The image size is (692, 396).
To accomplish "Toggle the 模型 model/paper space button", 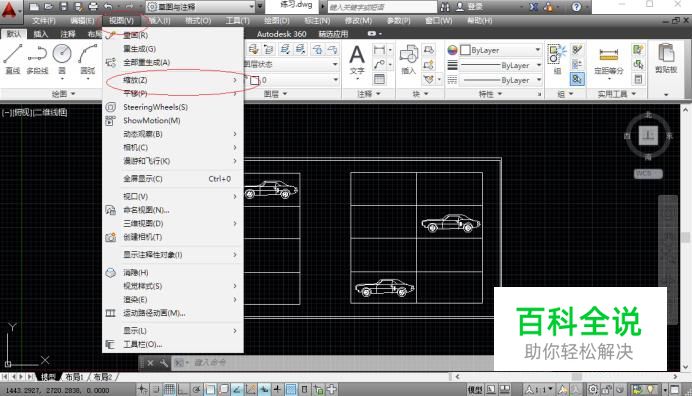I will pyautogui.click(x=475, y=389).
